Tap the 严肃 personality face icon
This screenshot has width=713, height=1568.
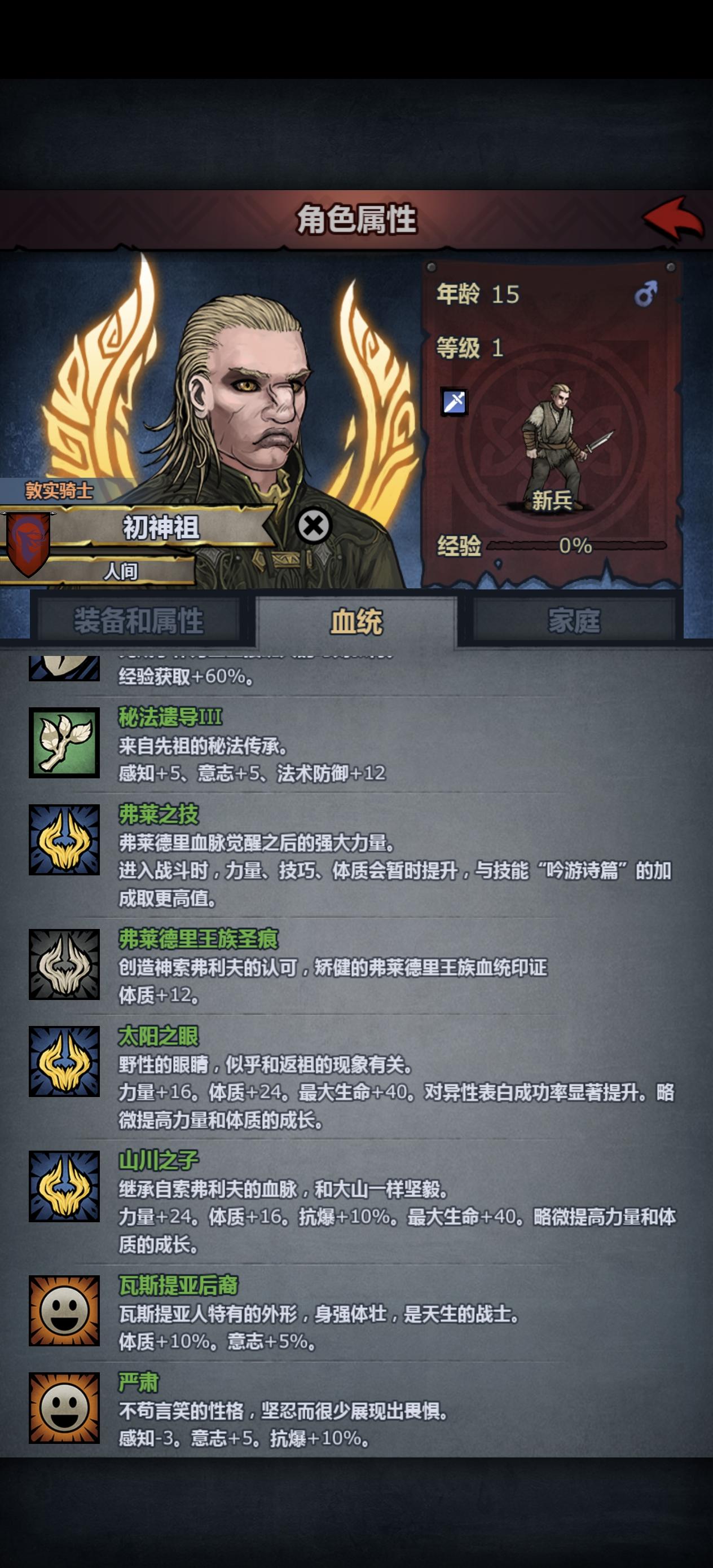pos(64,1408)
